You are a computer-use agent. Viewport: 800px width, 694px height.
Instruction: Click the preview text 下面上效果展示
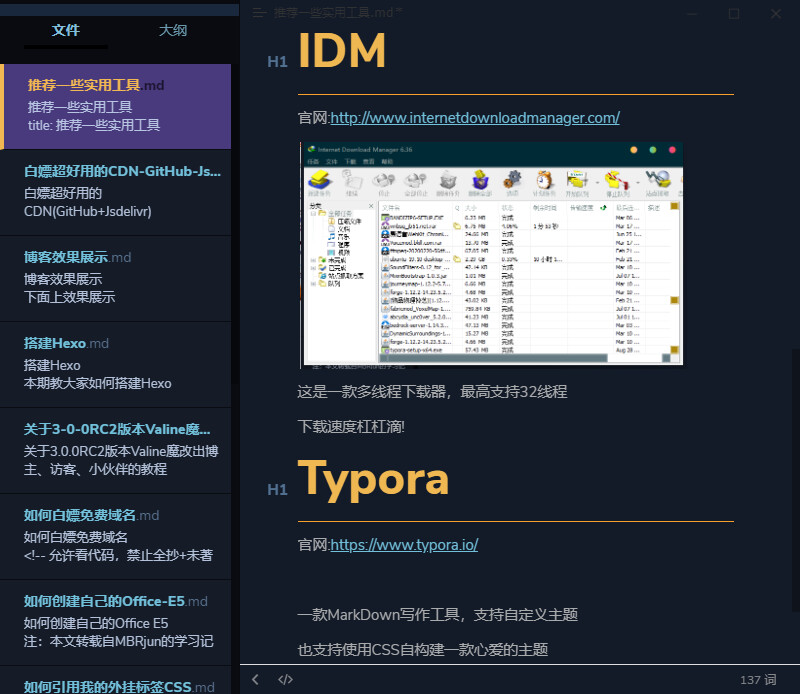69,297
